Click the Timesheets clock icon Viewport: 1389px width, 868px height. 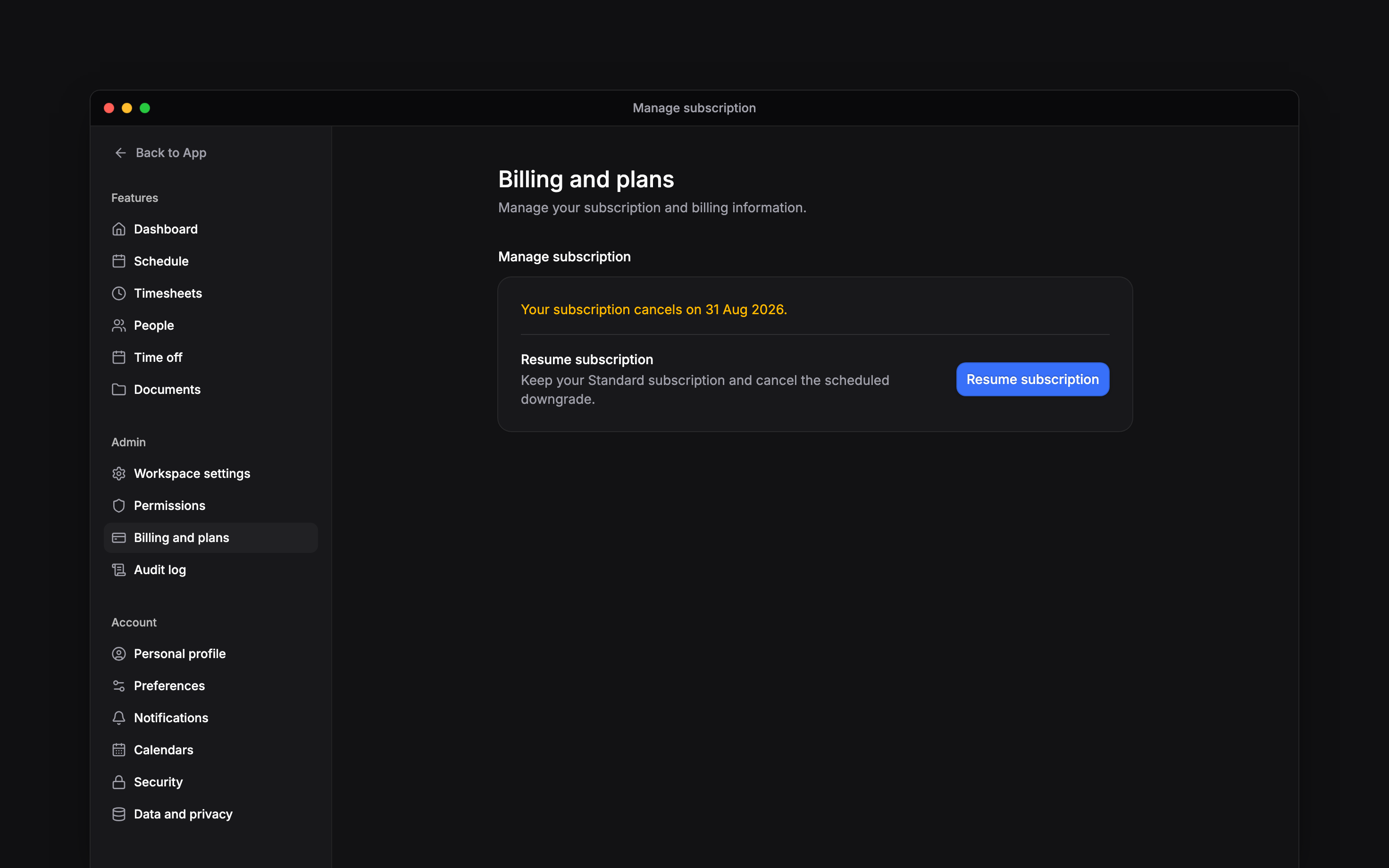click(119, 293)
